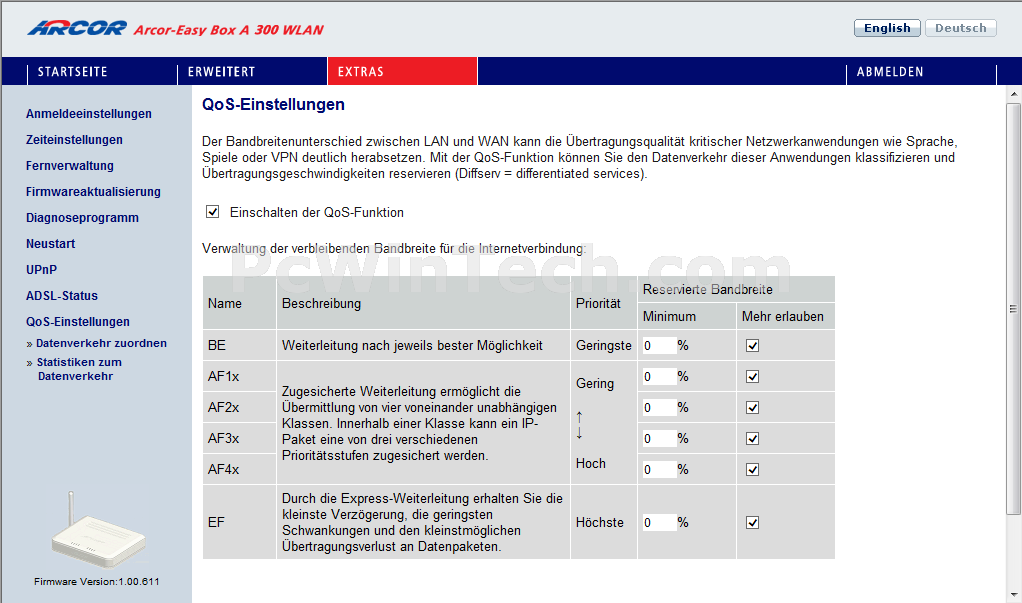Toggle 'Mehr erlauben' checkbox for EF row
This screenshot has height=603, width=1022.
pyautogui.click(x=752, y=523)
